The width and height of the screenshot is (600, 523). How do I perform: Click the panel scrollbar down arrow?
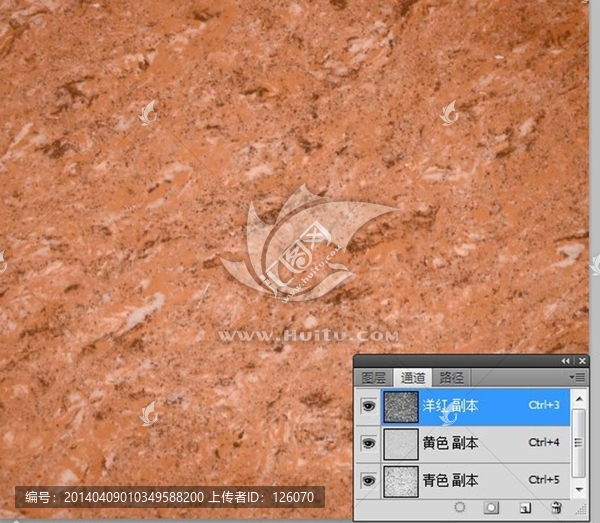(x=579, y=490)
